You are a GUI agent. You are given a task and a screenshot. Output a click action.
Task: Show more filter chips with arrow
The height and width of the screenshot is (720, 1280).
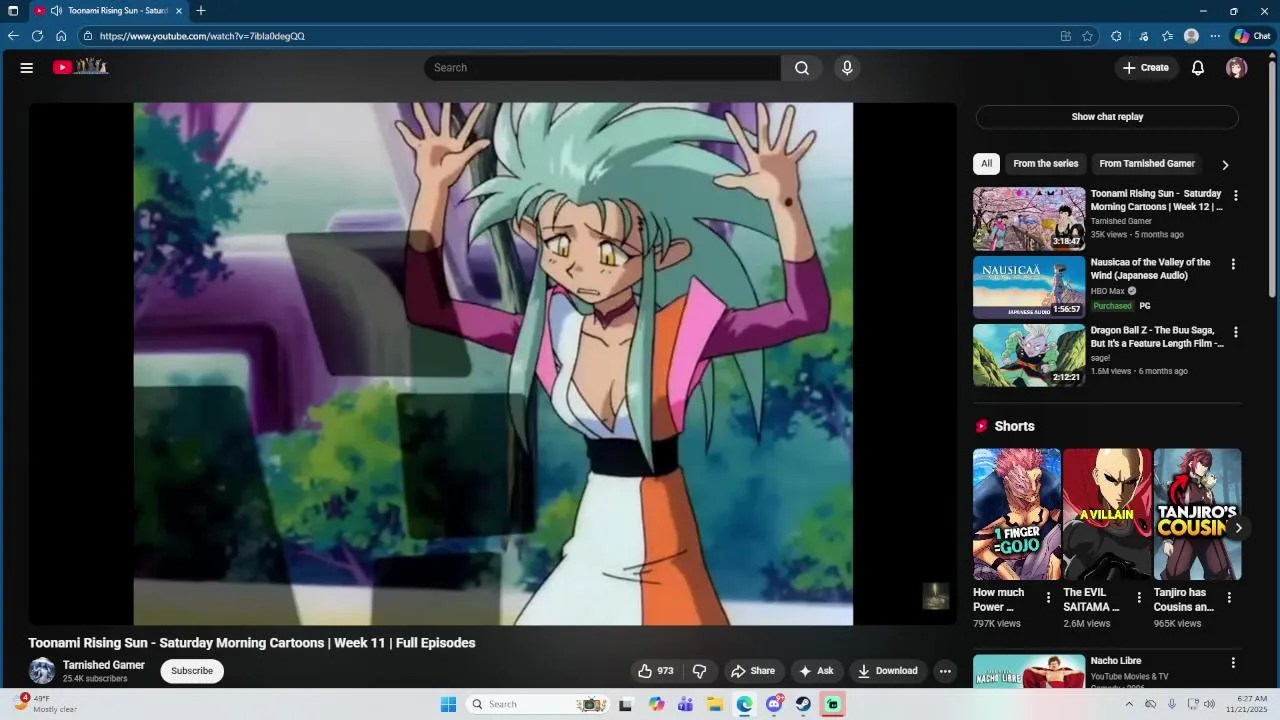click(1225, 165)
